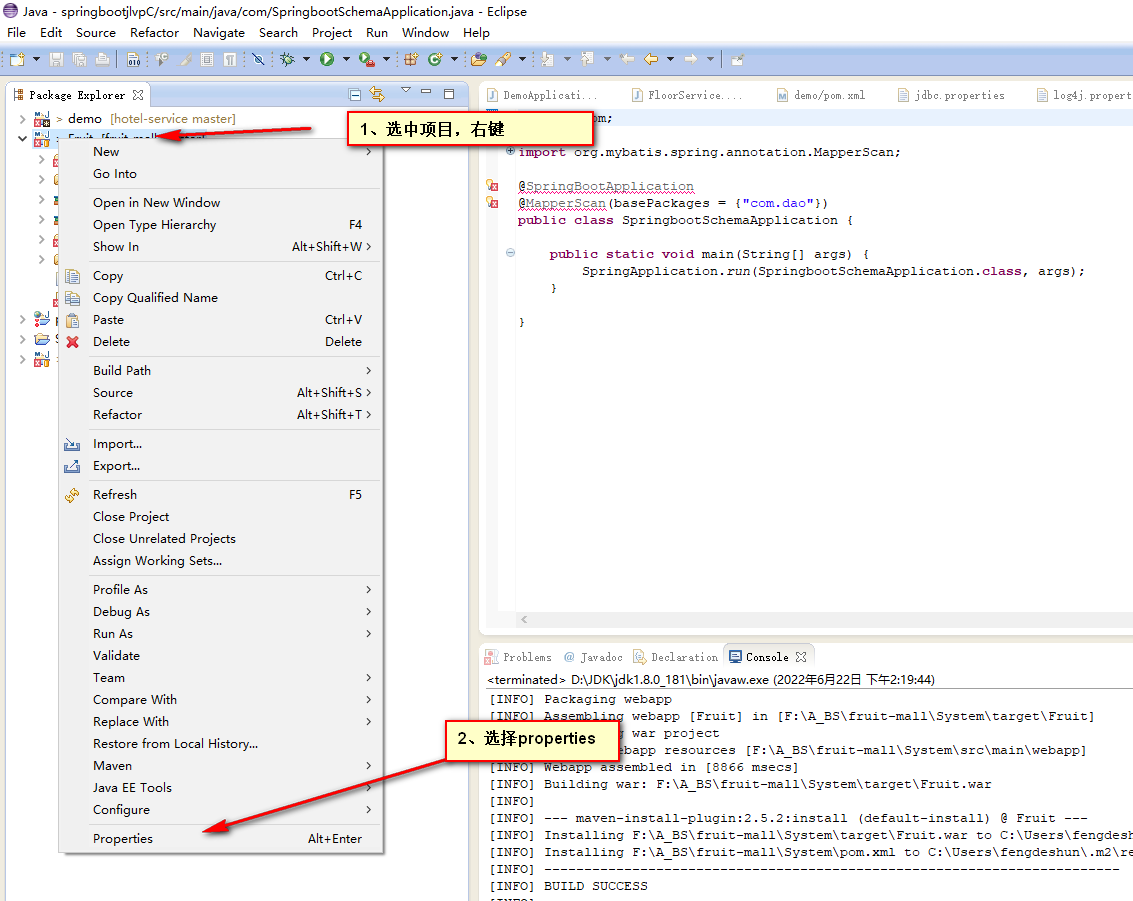Open the jdbc.properties editor tab

(952, 95)
